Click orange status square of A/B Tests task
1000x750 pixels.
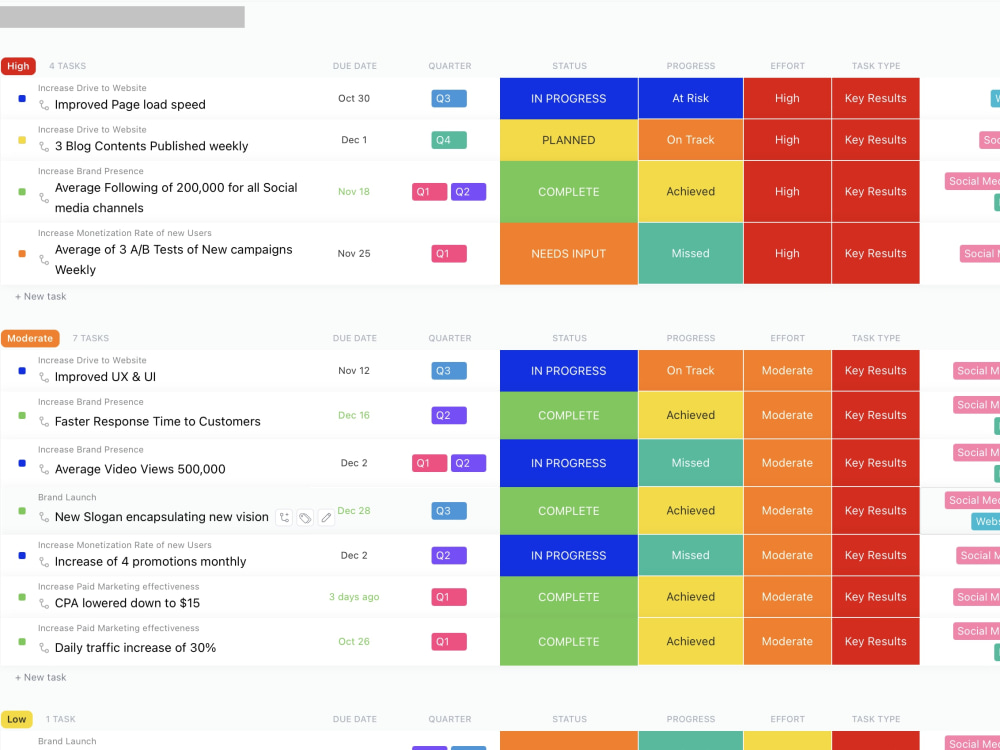pos(22,254)
